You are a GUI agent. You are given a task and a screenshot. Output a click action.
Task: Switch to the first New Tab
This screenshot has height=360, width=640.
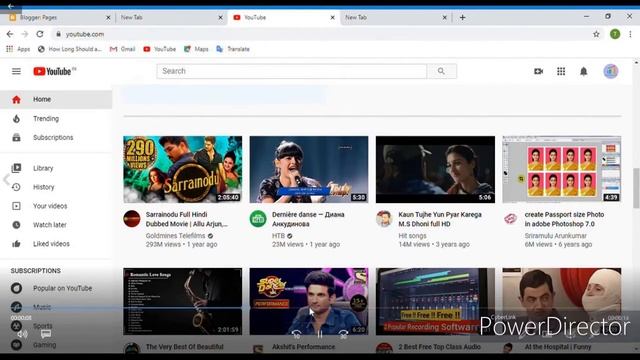click(171, 18)
